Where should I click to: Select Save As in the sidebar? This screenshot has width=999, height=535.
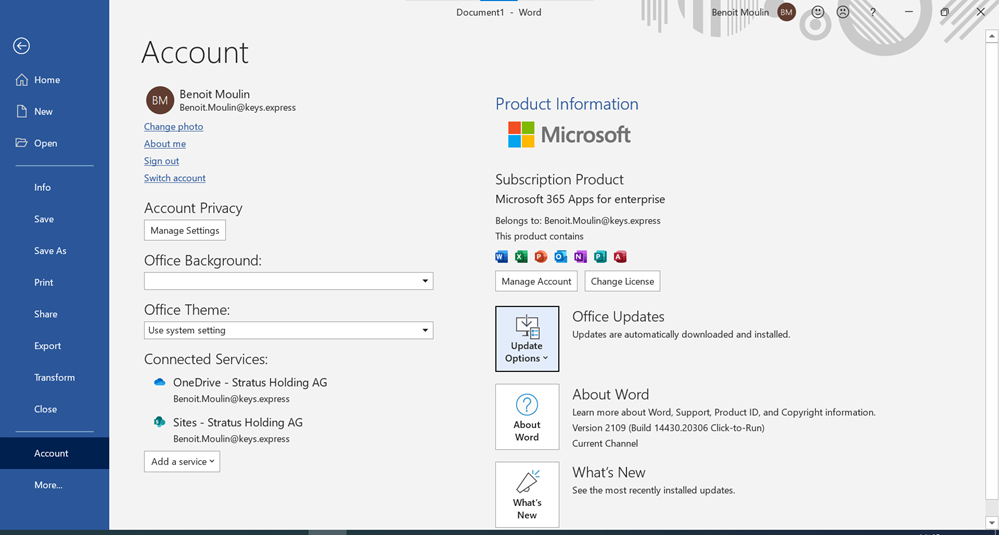click(x=50, y=251)
